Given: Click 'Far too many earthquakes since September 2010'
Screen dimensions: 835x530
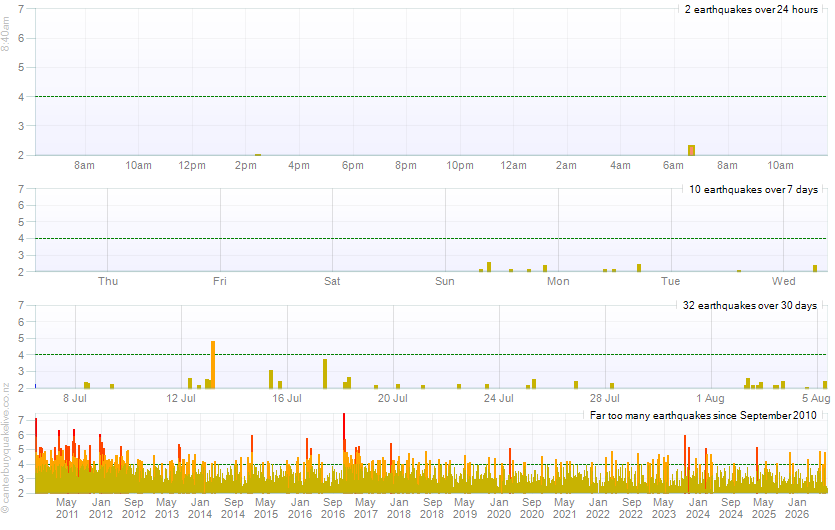Looking at the screenshot, I should coord(703,415).
